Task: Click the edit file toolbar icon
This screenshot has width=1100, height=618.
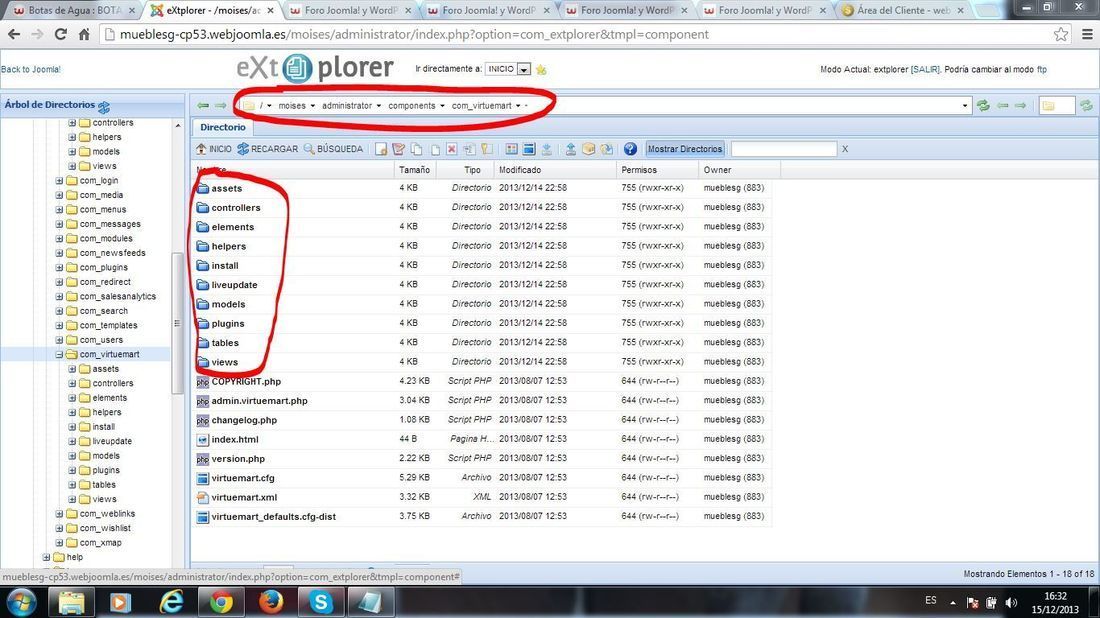Action: coord(398,149)
